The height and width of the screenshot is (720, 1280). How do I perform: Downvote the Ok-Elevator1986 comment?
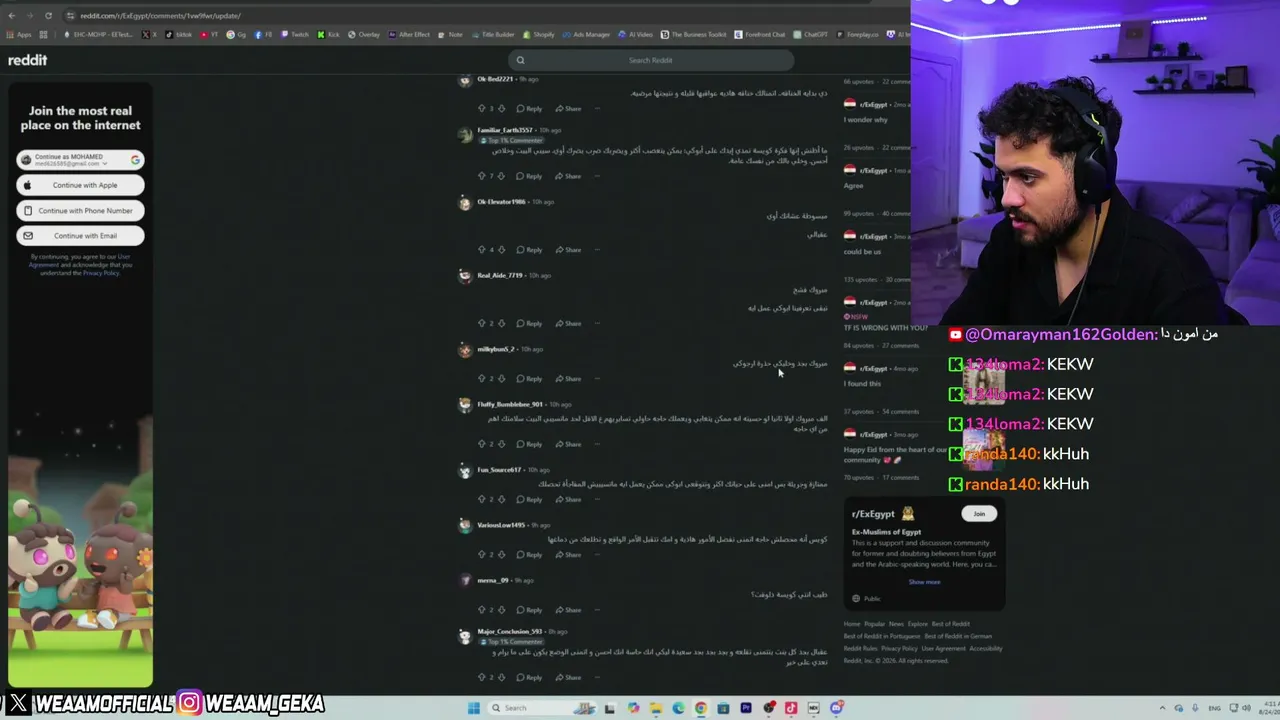[x=501, y=250]
